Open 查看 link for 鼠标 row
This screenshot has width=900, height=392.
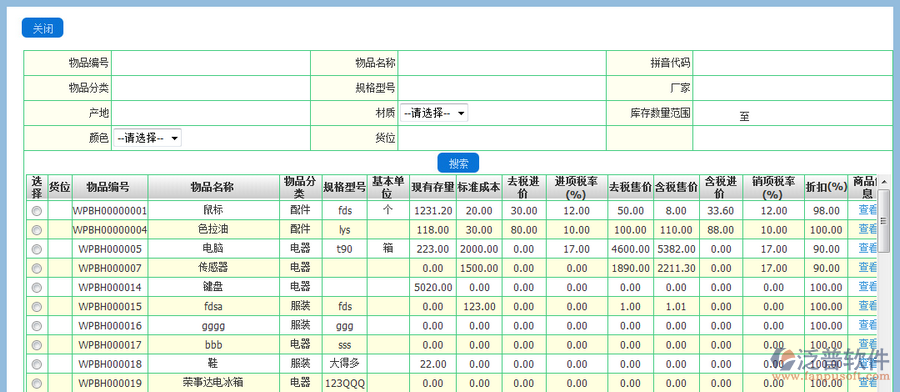coord(867,211)
